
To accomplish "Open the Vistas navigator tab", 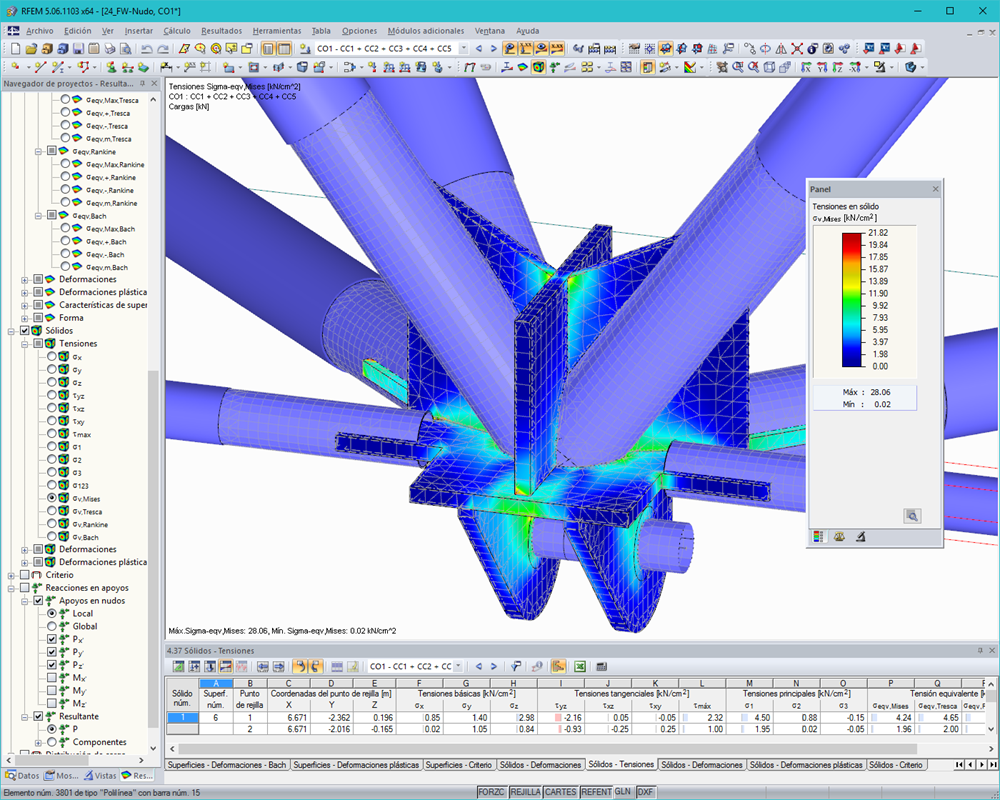I will coord(100,776).
